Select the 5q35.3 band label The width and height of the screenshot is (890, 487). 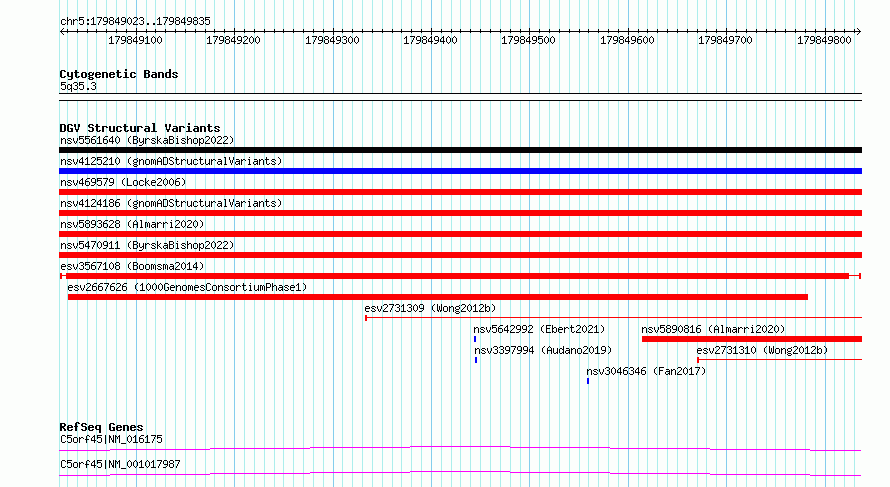[x=78, y=86]
